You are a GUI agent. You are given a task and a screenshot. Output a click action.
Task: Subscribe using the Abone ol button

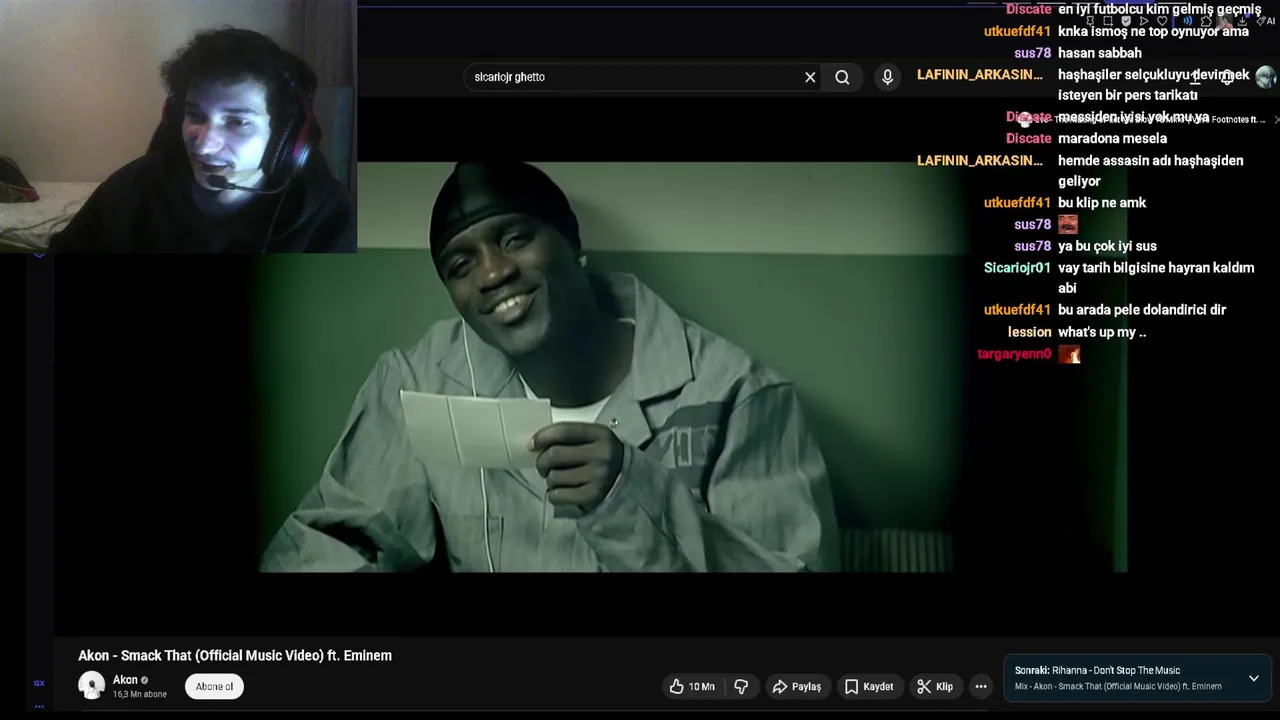214,686
